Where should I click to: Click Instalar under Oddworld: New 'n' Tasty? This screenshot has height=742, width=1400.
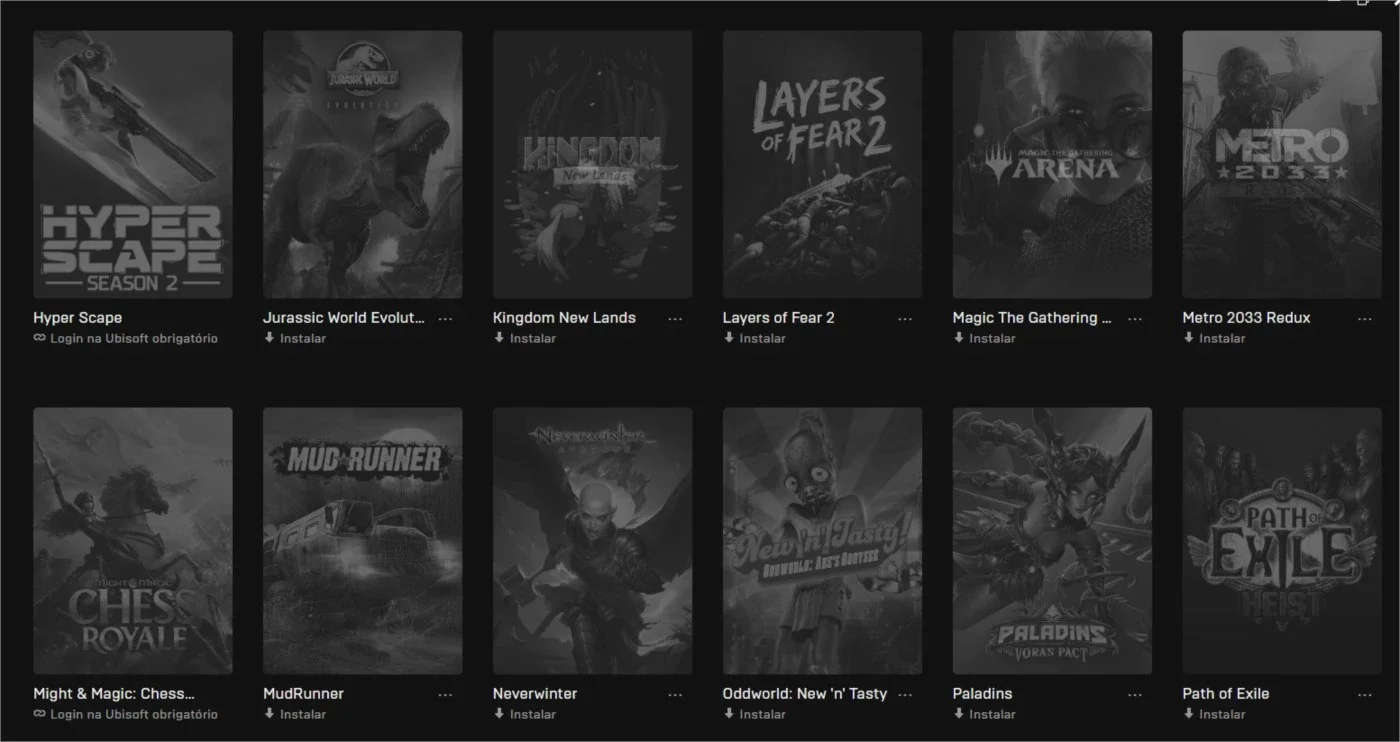[x=763, y=714]
